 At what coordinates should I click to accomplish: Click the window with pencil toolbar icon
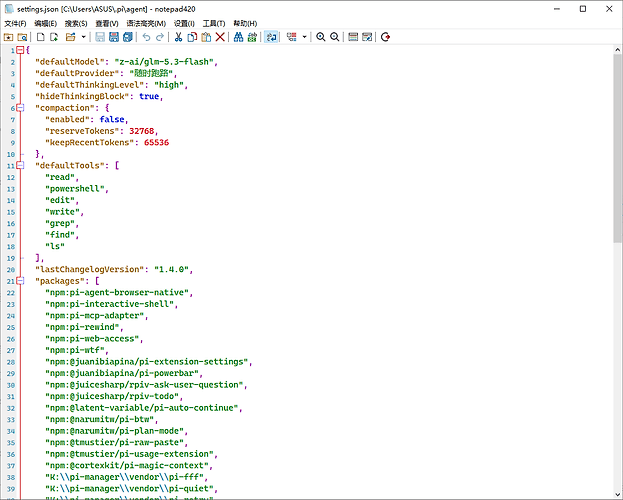[367, 37]
